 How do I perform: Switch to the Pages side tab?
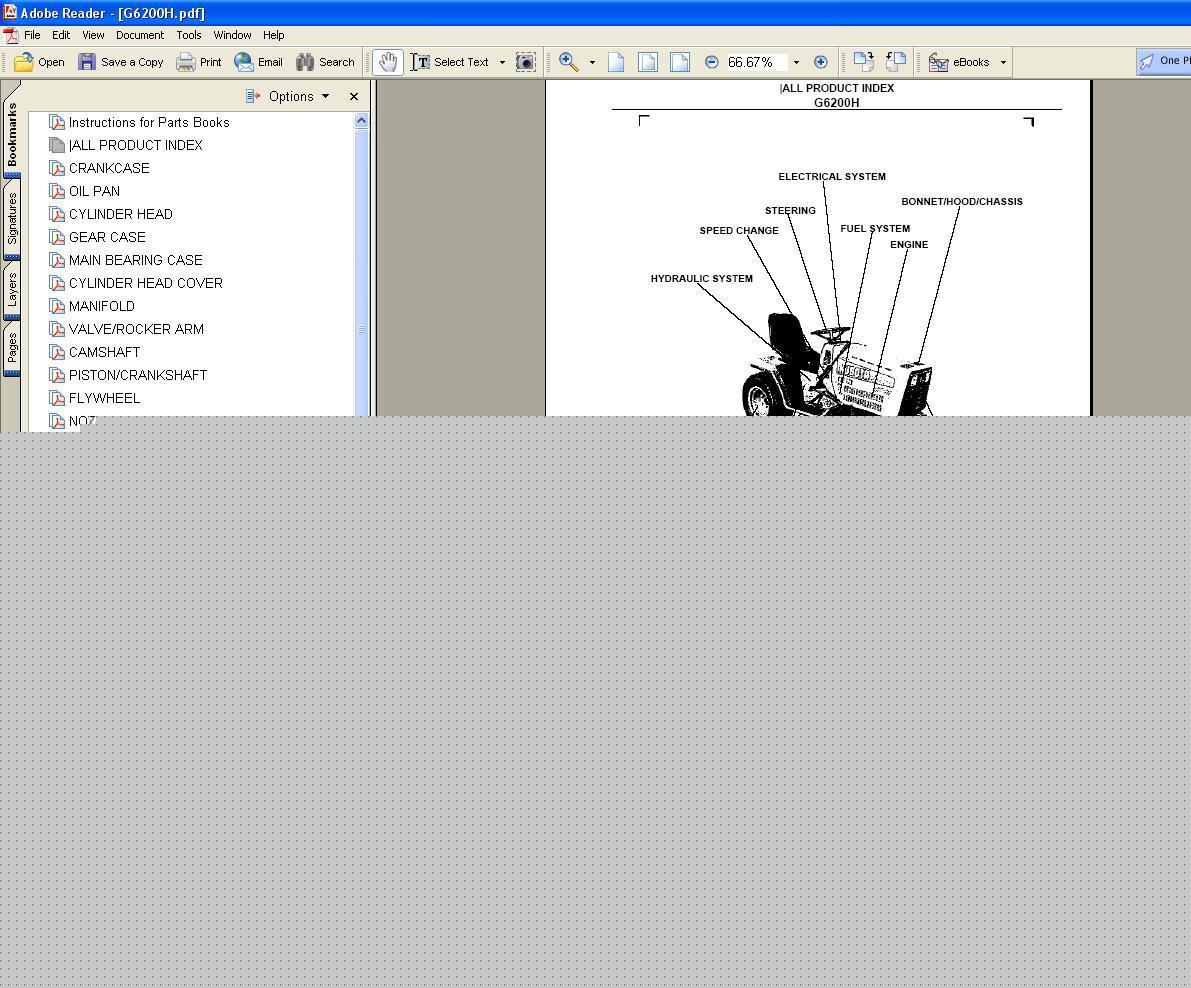coord(11,349)
